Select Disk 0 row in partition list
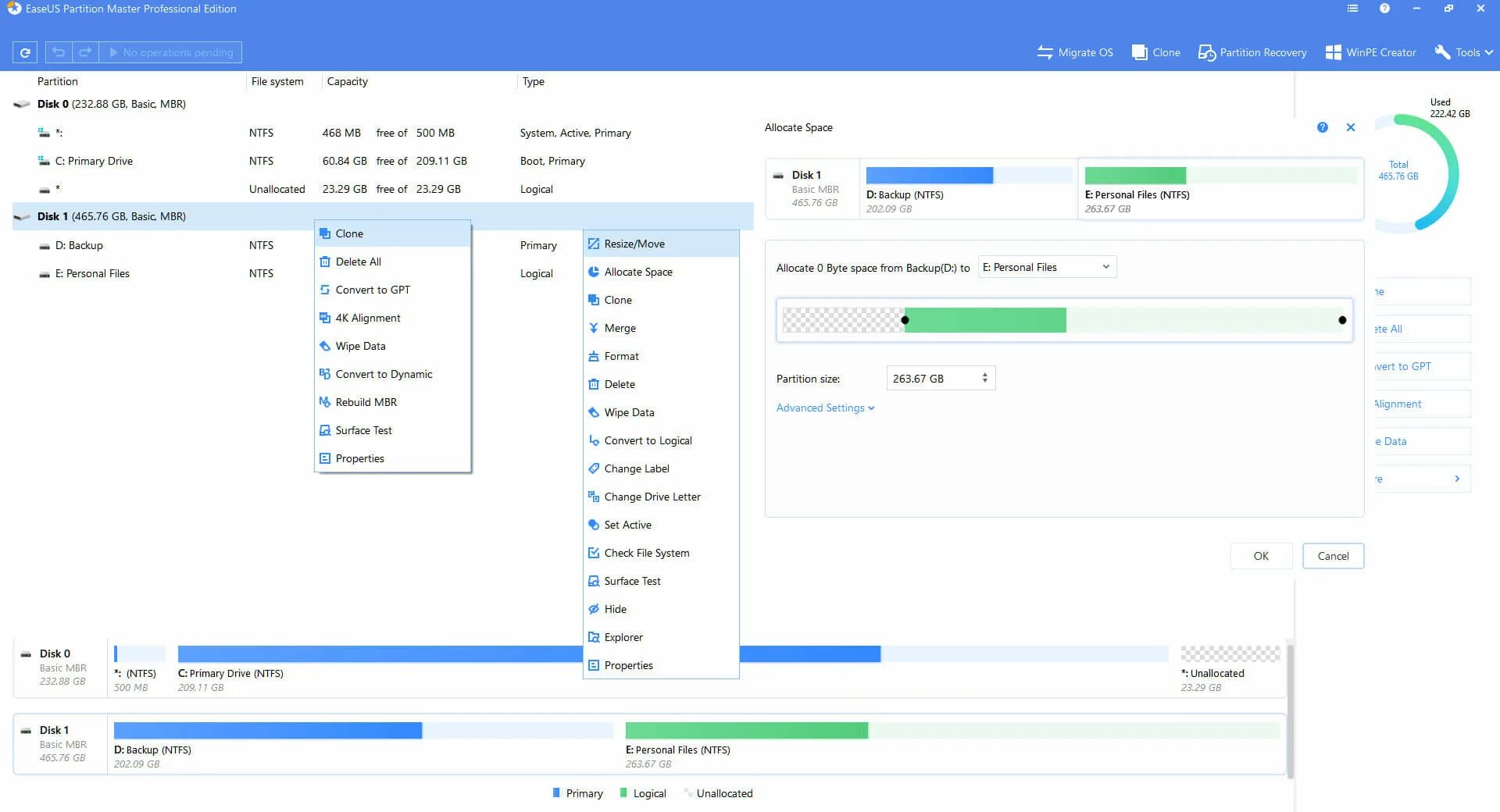The image size is (1500, 812). (383, 104)
